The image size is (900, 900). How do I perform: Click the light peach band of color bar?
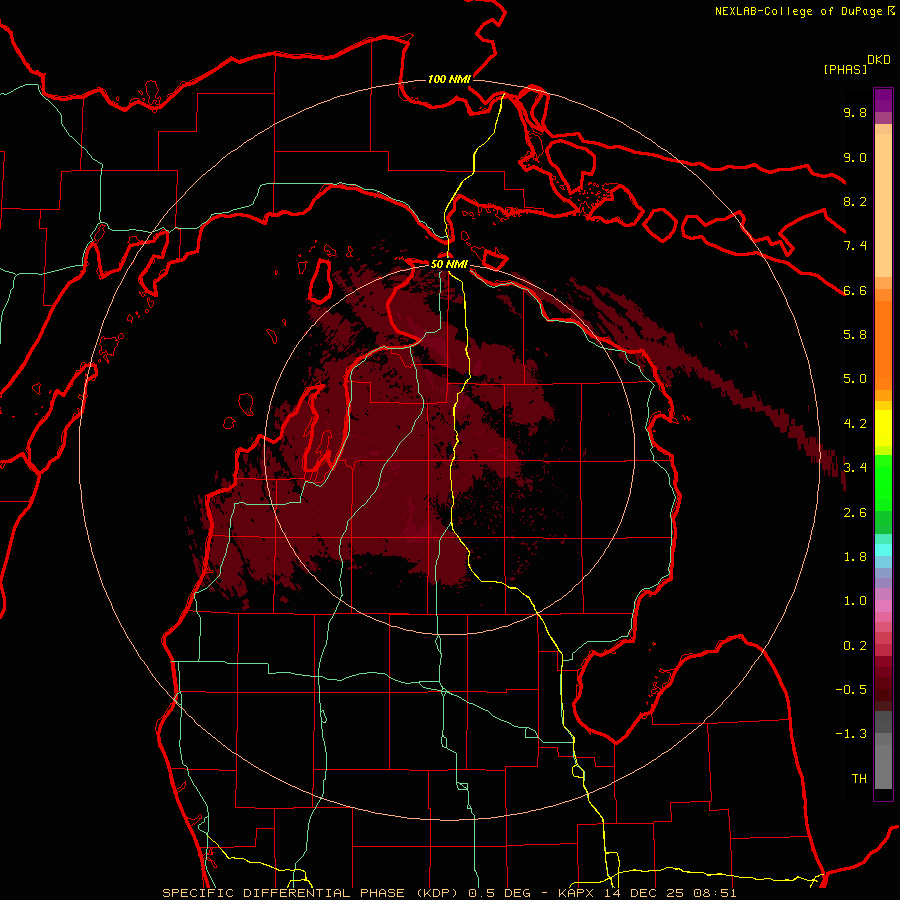coord(883,205)
